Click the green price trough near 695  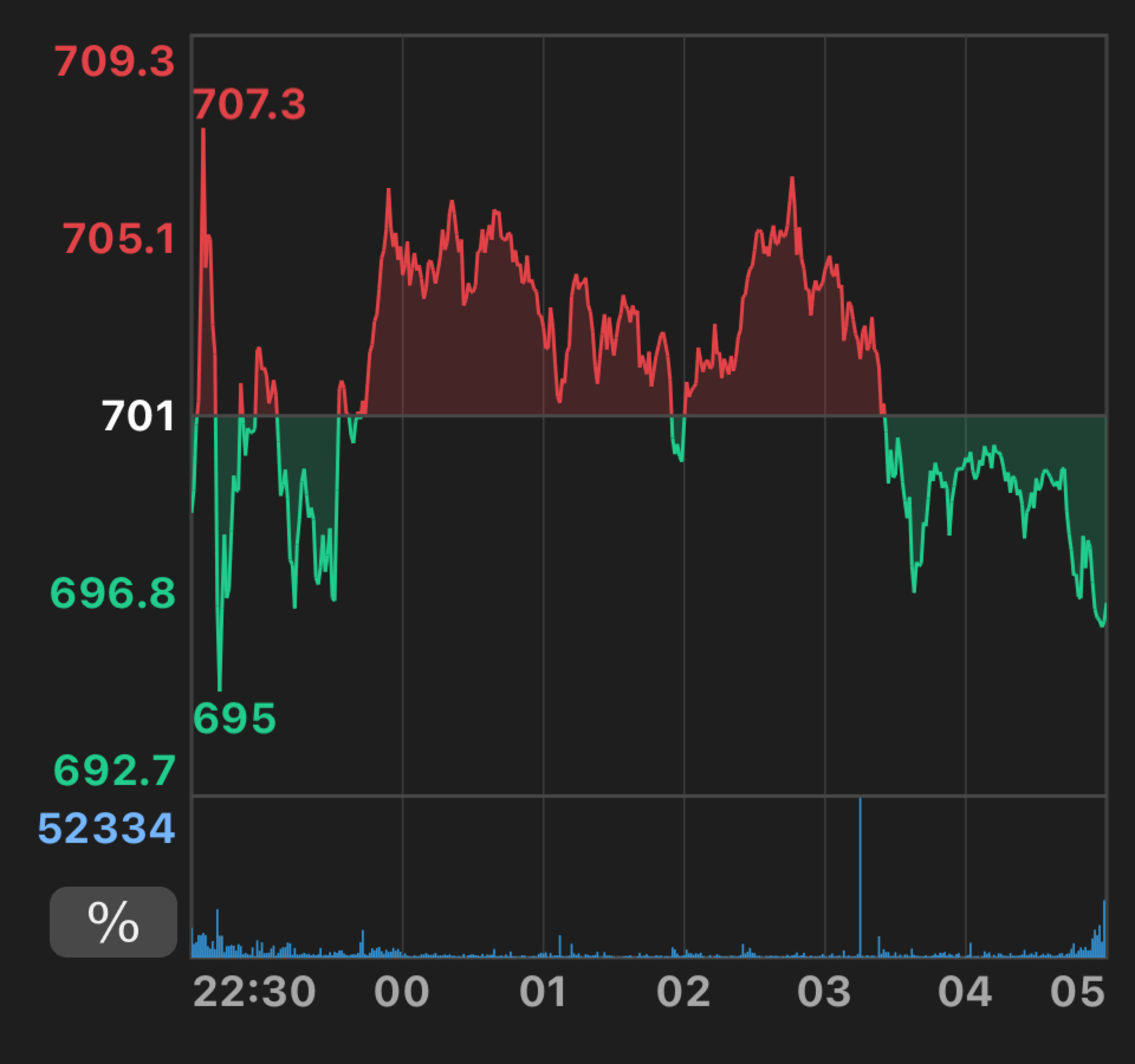click(220, 687)
